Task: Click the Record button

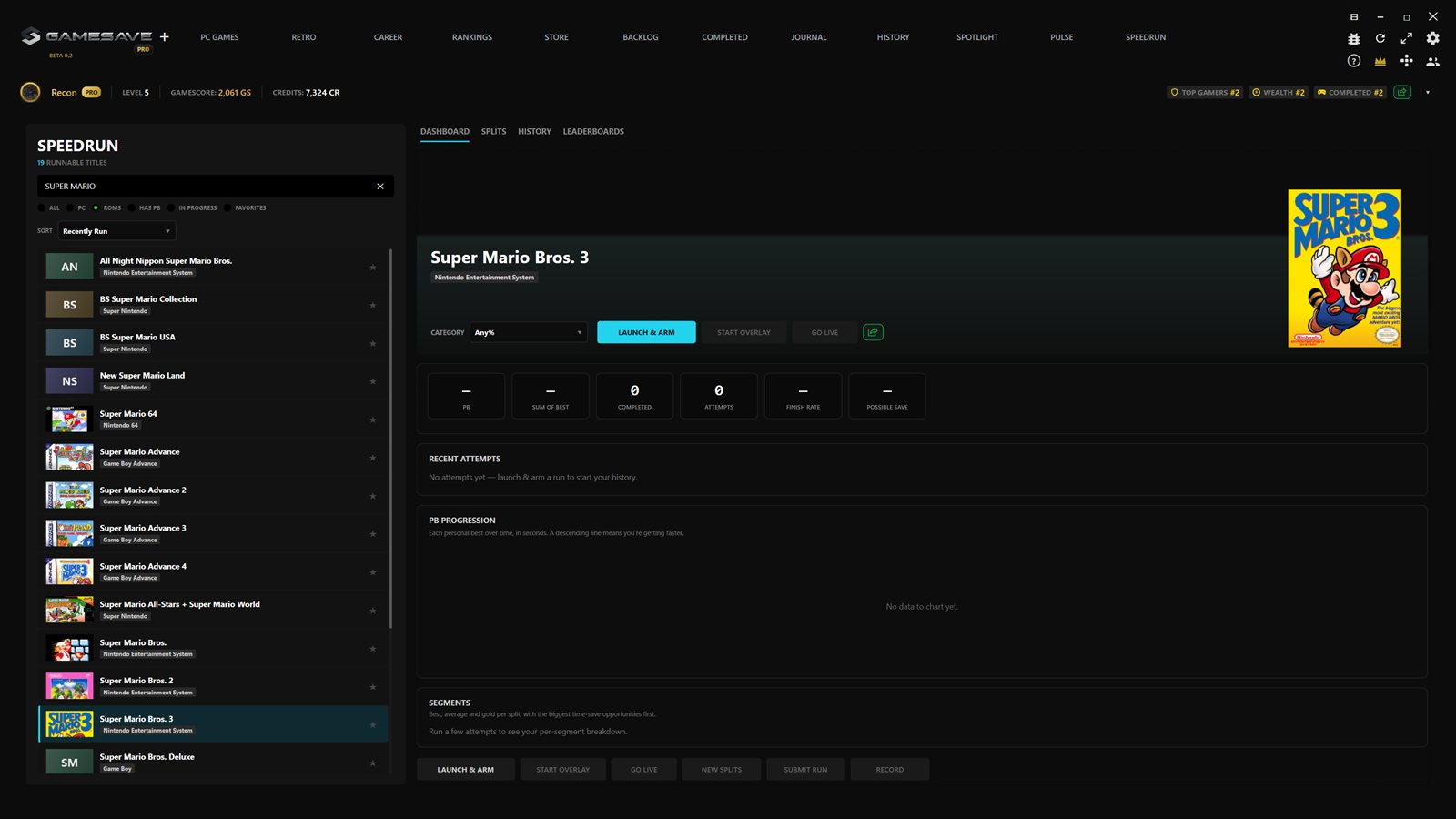Action: pos(890,770)
